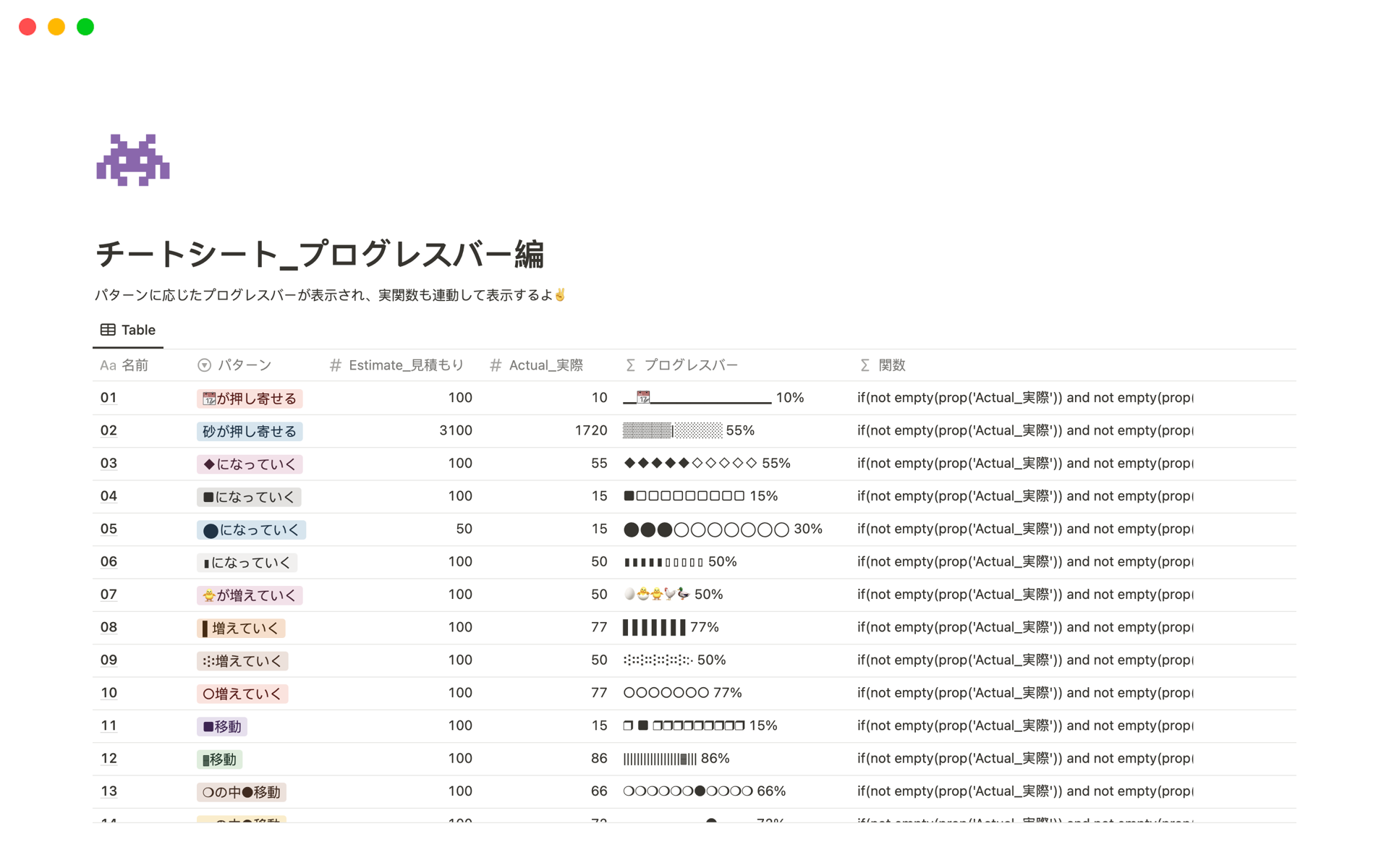Screen dimensions: 1389x868
Task: Open the row named 01
Action: [x=109, y=398]
